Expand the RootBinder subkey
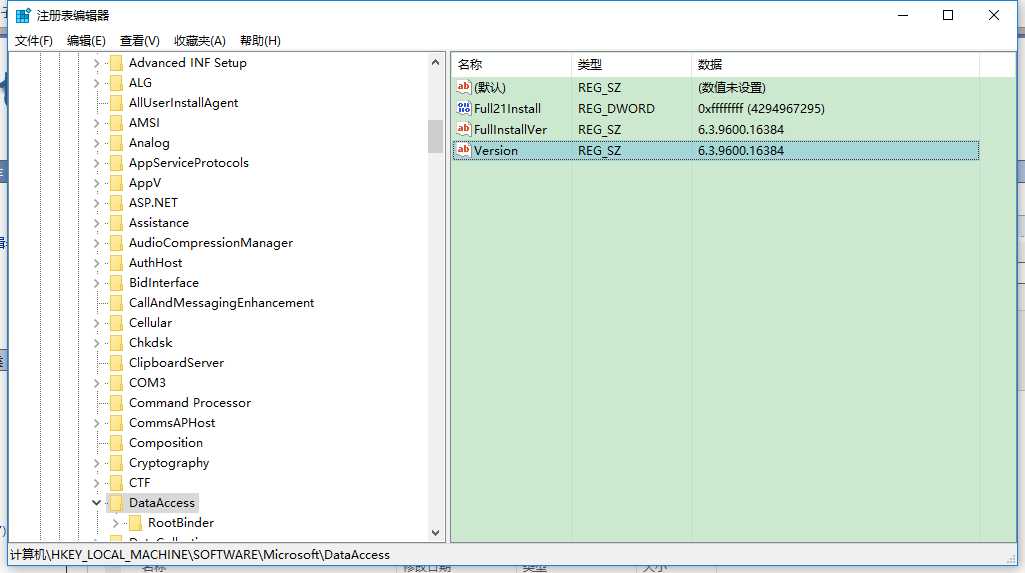Viewport: 1025px width, 573px height. [116, 523]
